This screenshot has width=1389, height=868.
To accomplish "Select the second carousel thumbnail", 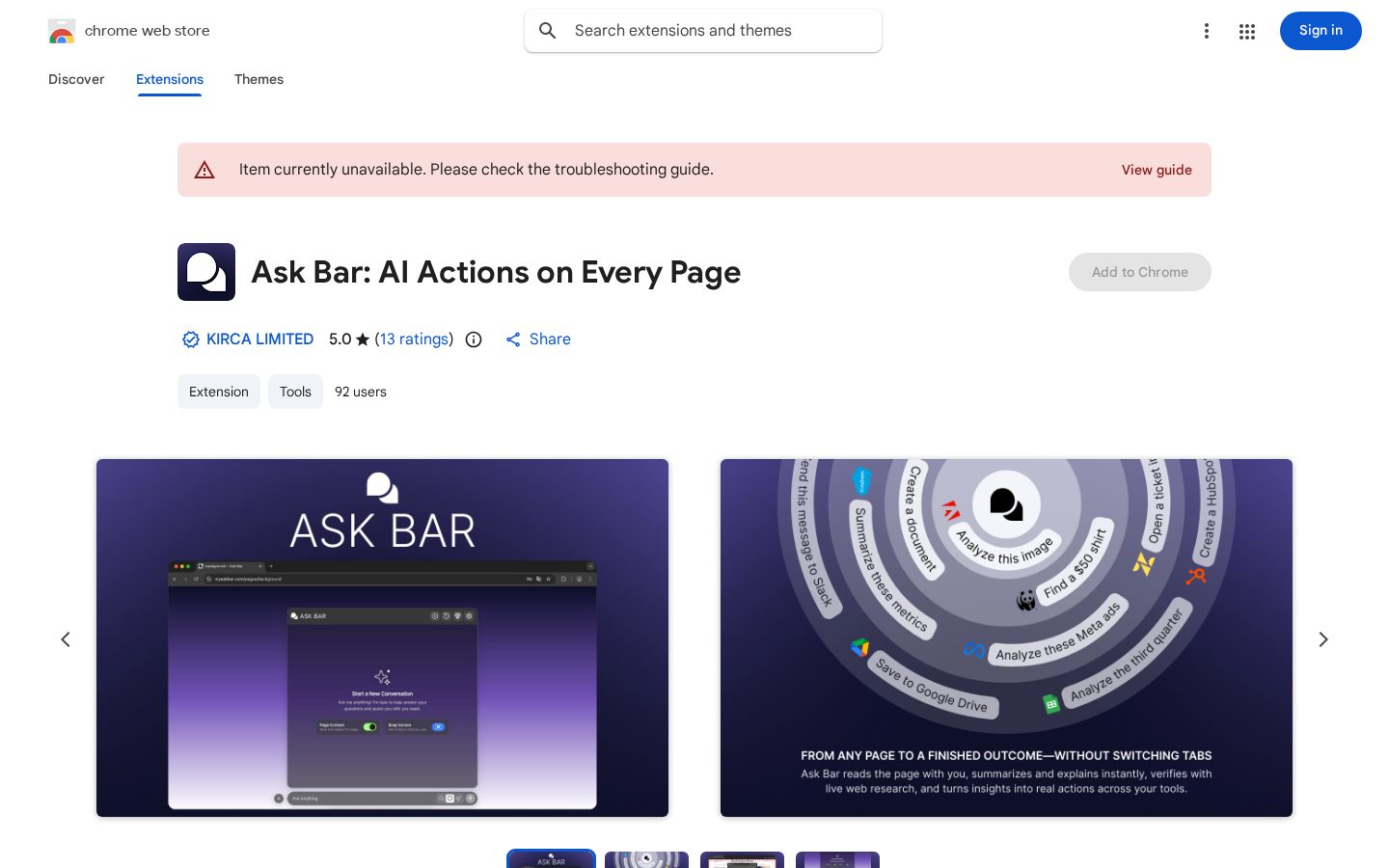I will pyautogui.click(x=646, y=859).
